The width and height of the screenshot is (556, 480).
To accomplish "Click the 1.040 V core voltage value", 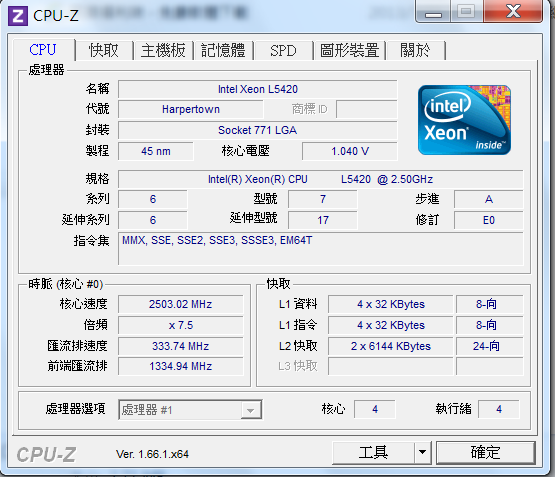I will coord(350,151).
